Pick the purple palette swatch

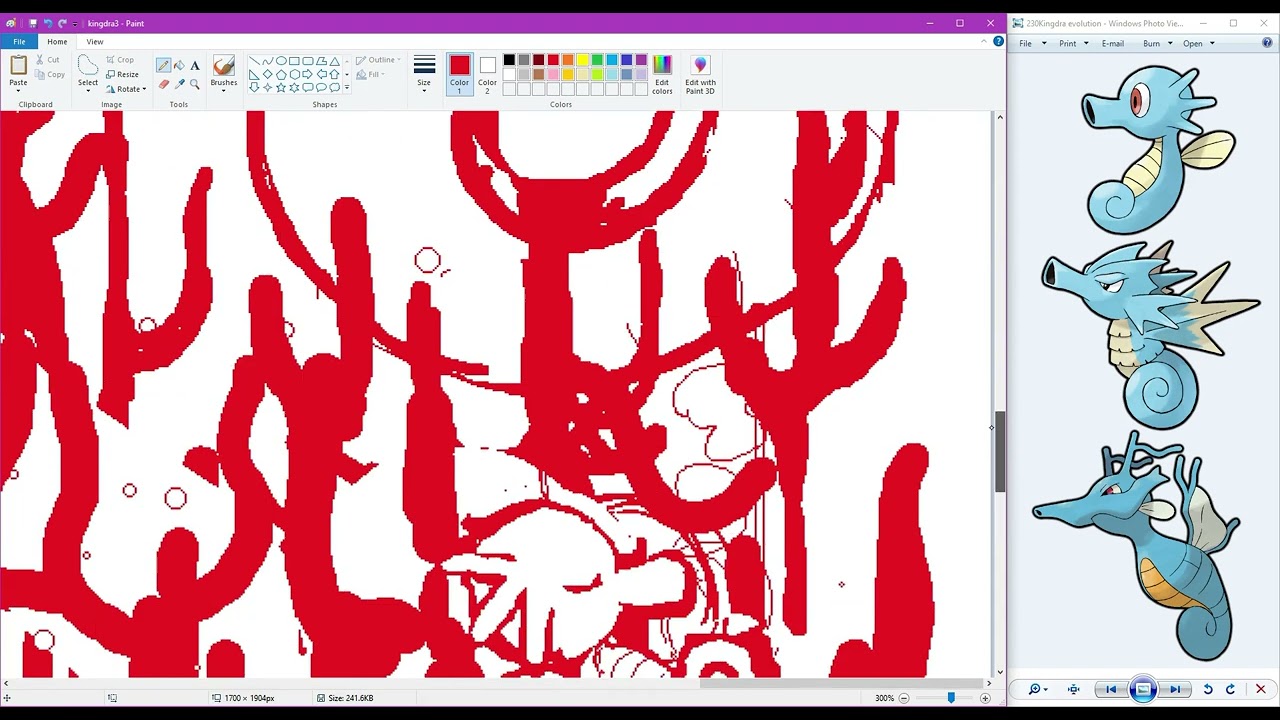641,60
